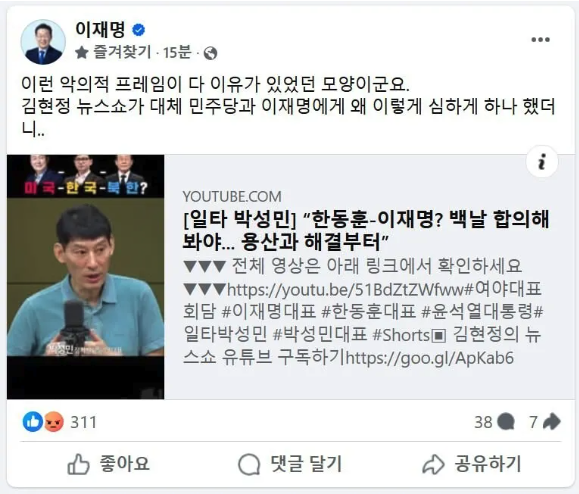
Task: Click the blue verified badge next to 이재명
Action: (x=138, y=30)
